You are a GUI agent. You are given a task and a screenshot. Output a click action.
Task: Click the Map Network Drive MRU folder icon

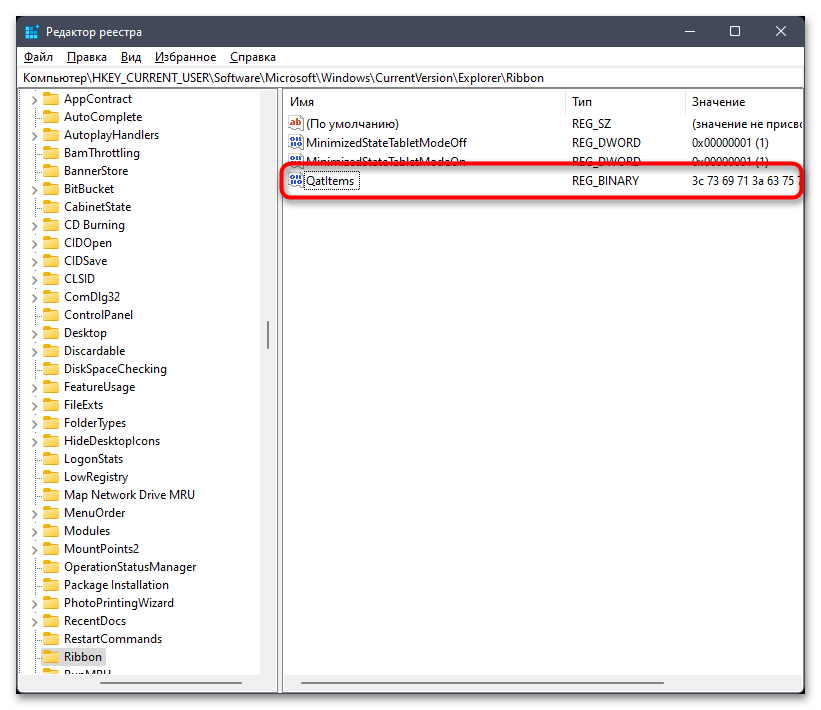51,495
